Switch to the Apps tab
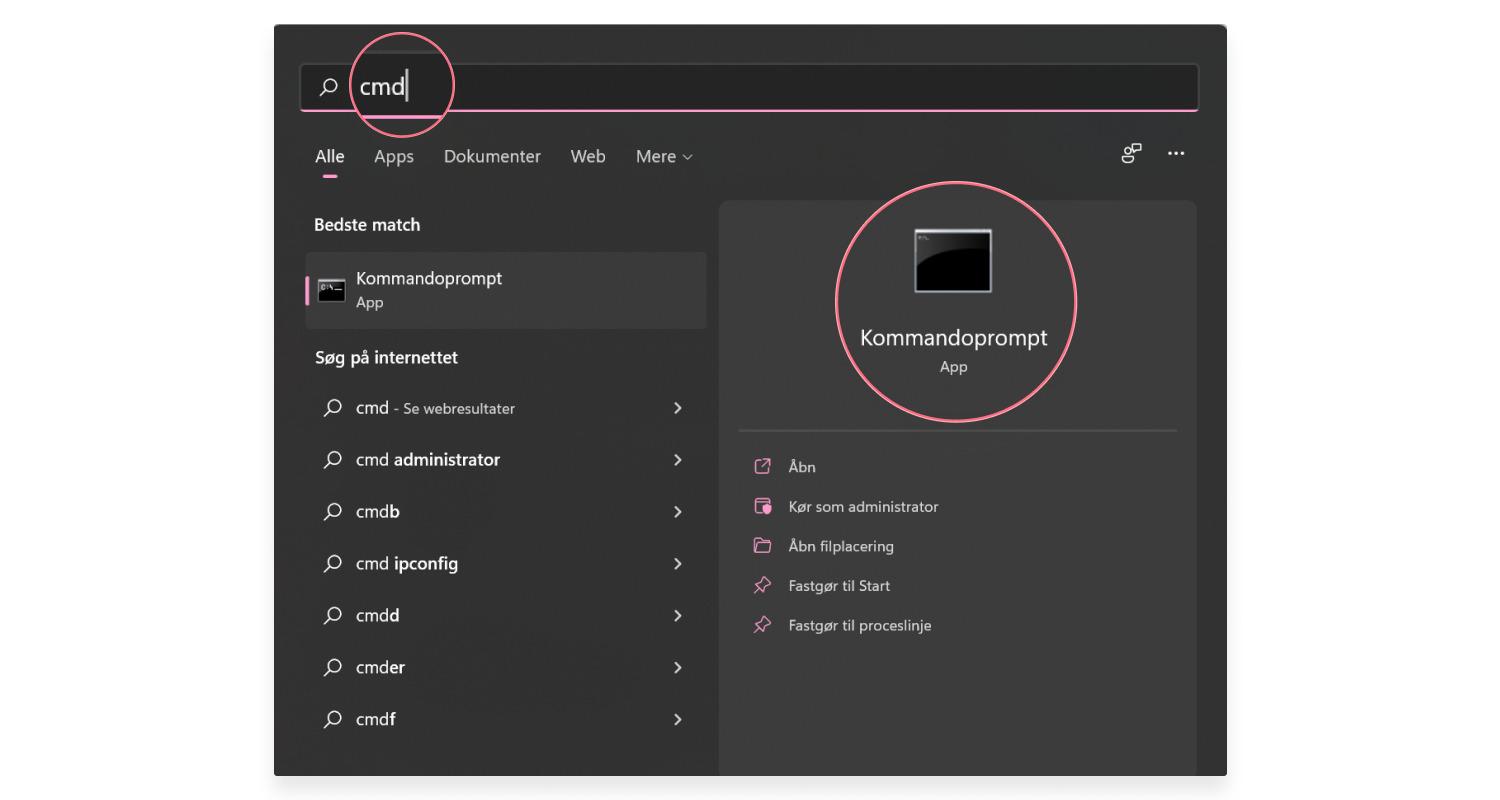Screen dimensions: 1500x800 pos(394,156)
